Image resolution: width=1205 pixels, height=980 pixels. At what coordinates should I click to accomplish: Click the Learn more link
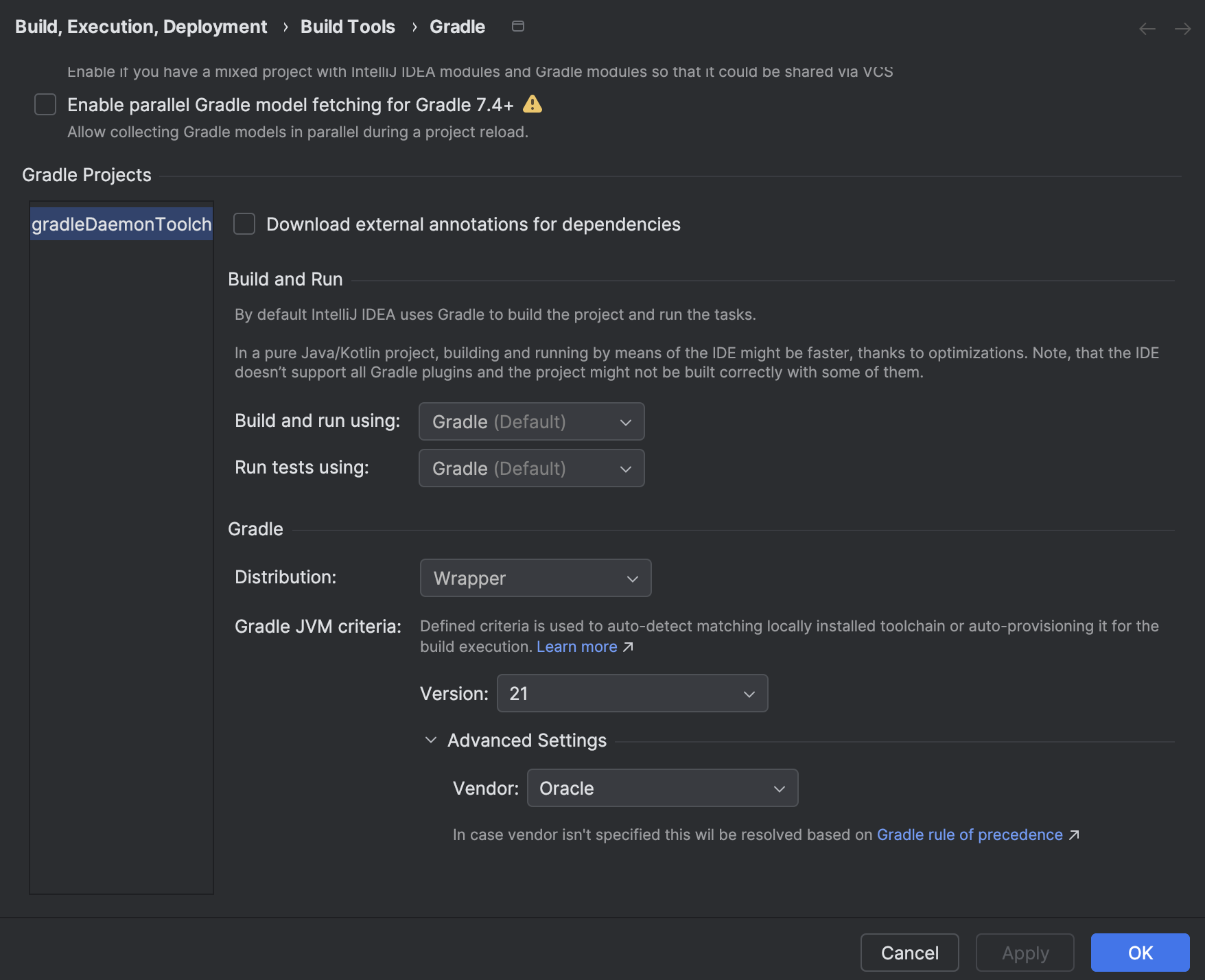pyautogui.click(x=577, y=646)
